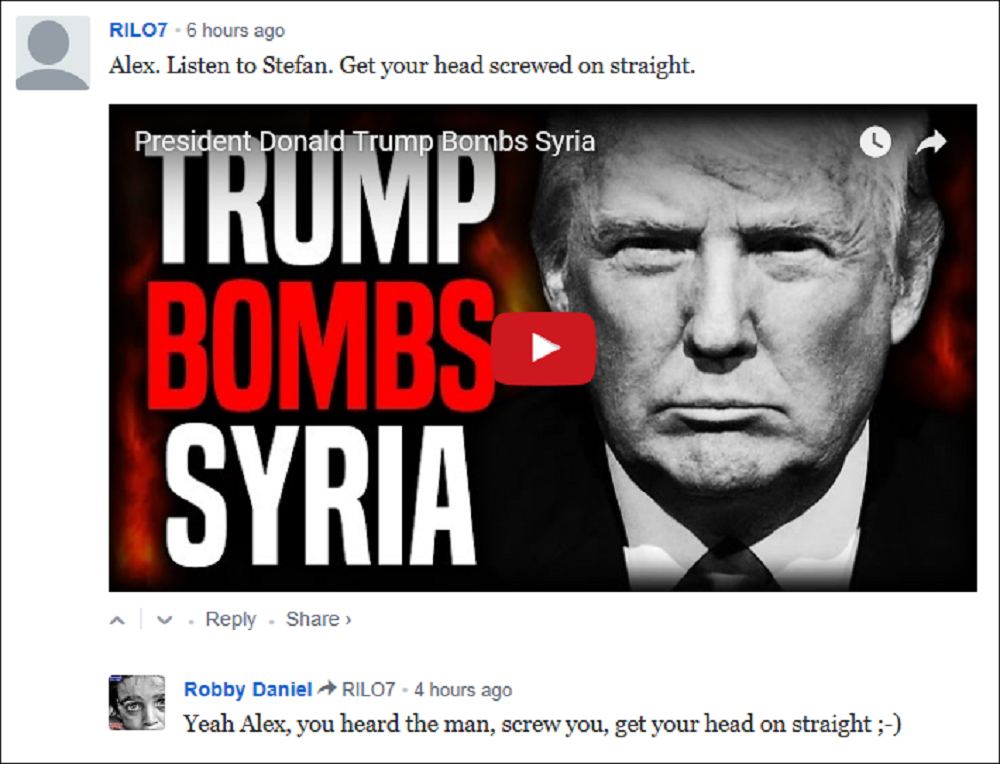Click Robby Daniel's reply text
The width and height of the screenshot is (1000, 764).
coord(542,724)
